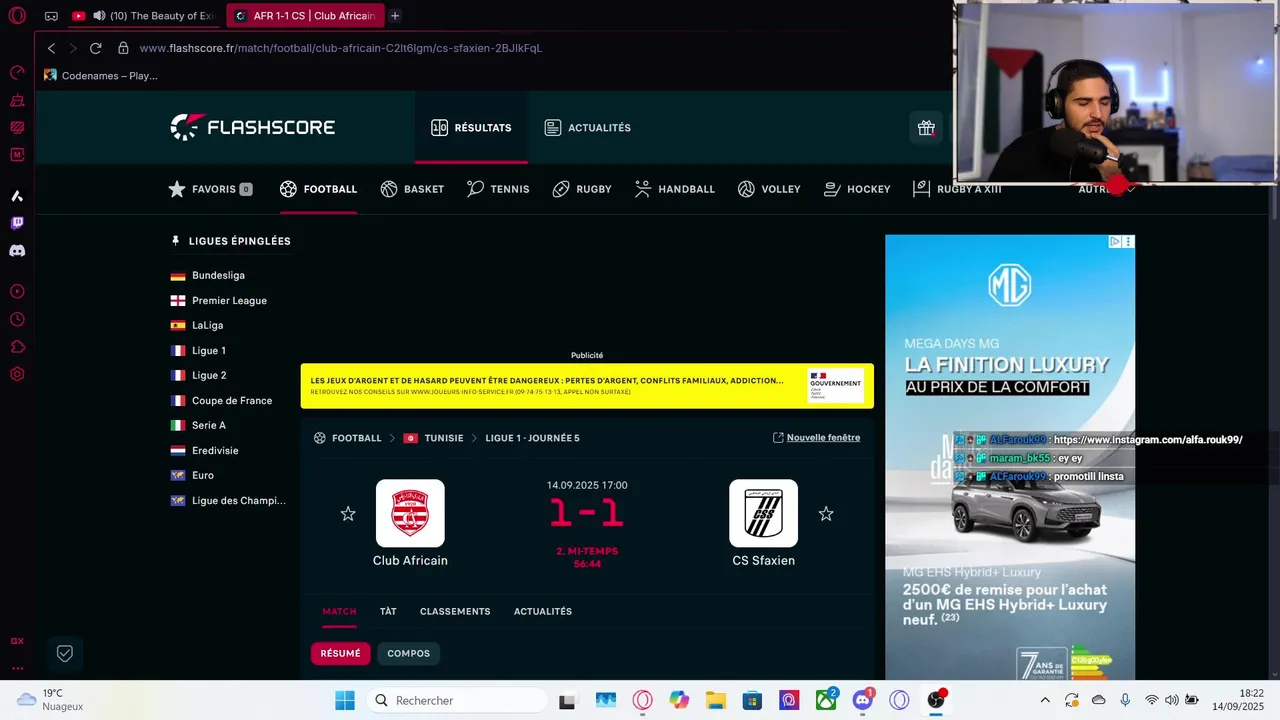Select the HOCKEY sport
Viewport: 1280px width, 720px height.
click(857, 189)
